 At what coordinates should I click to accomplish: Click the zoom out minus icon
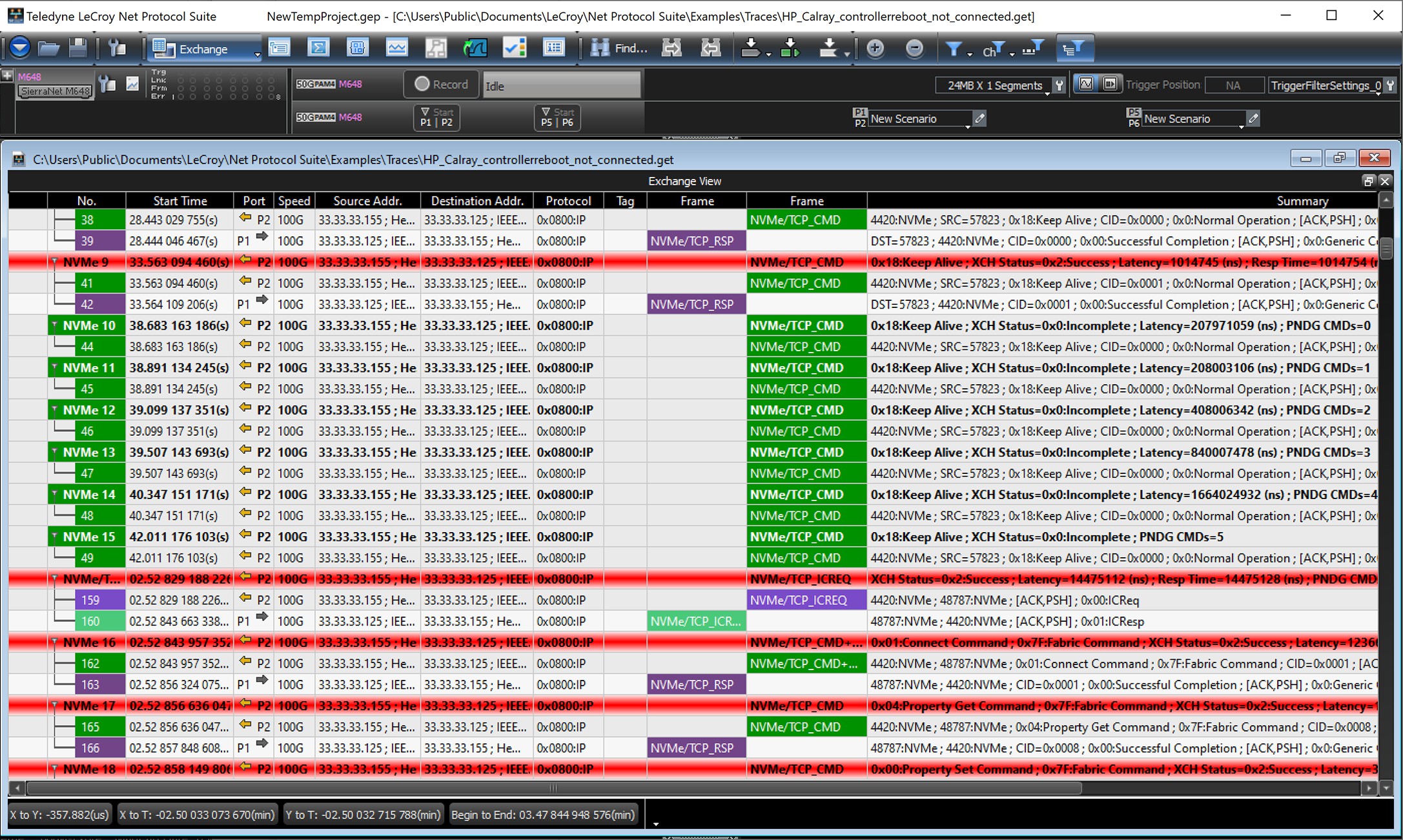914,48
